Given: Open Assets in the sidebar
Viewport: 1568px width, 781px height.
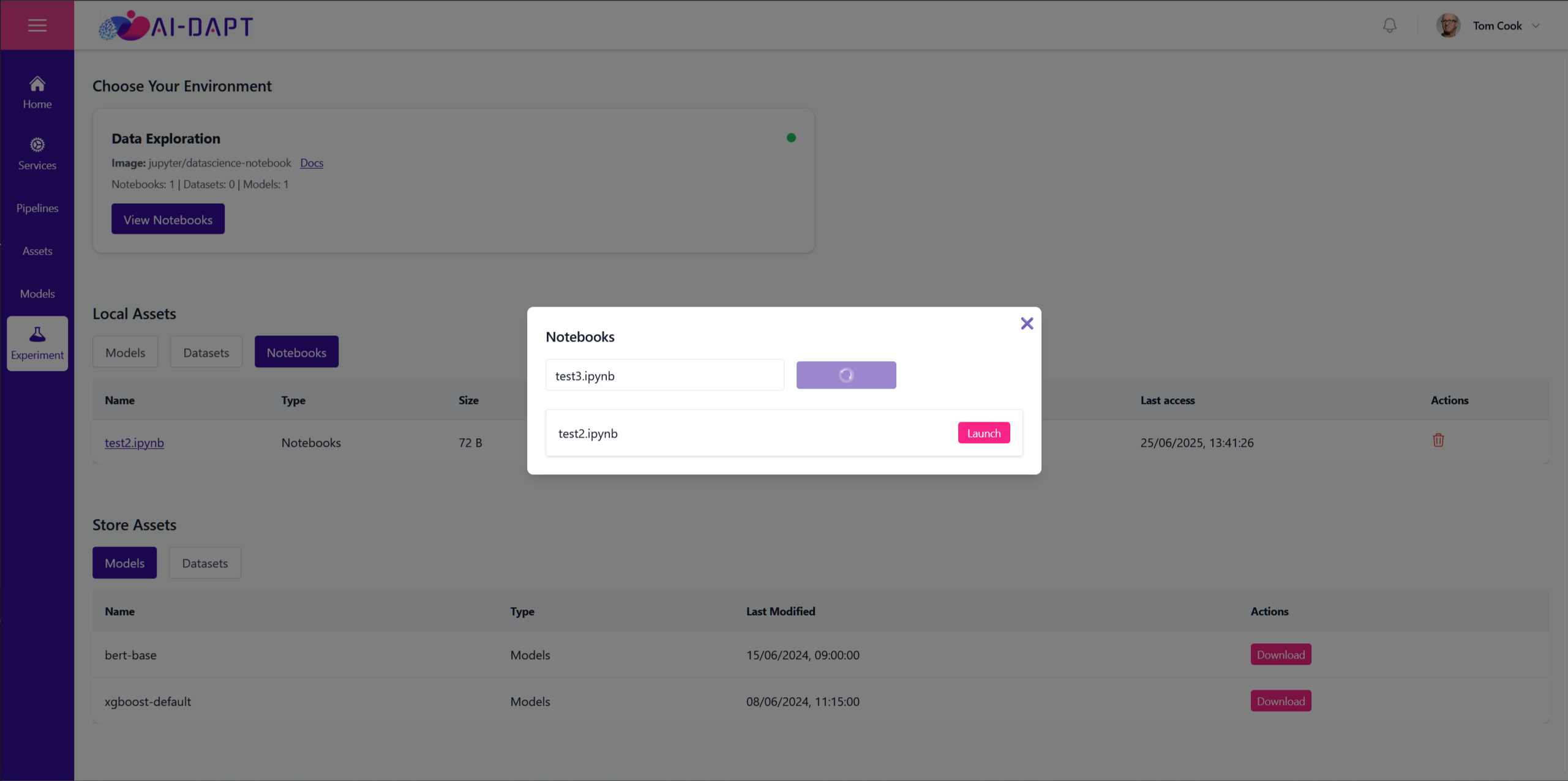Looking at the screenshot, I should (x=37, y=251).
